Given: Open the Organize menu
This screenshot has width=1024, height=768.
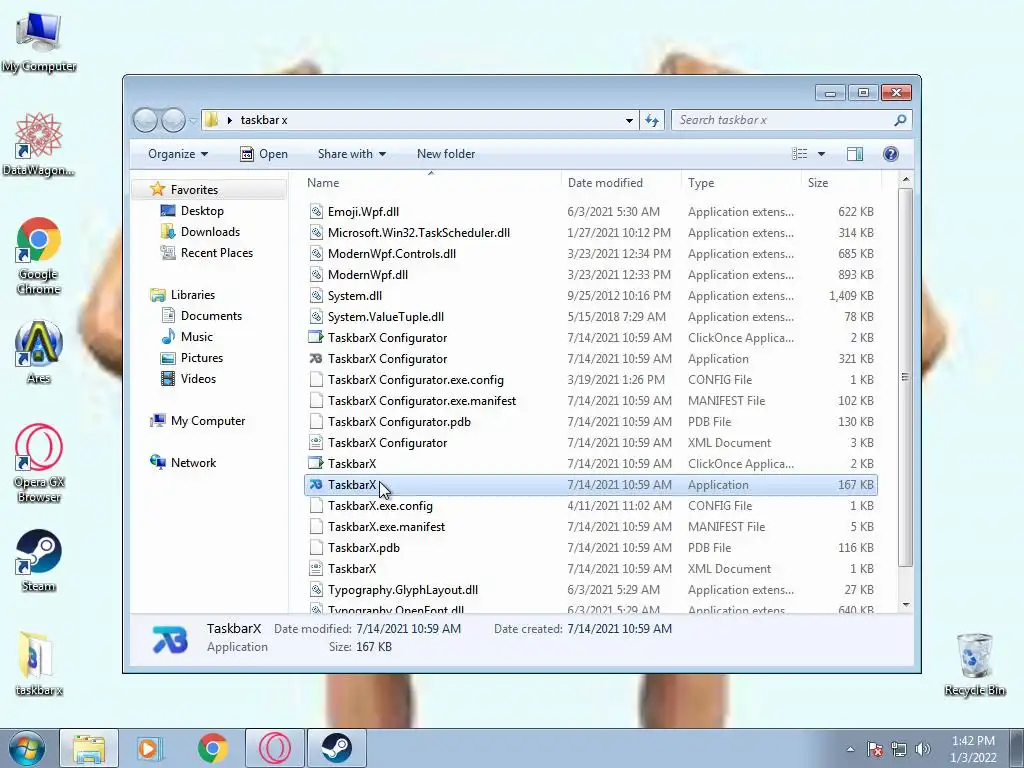Looking at the screenshot, I should [x=178, y=154].
